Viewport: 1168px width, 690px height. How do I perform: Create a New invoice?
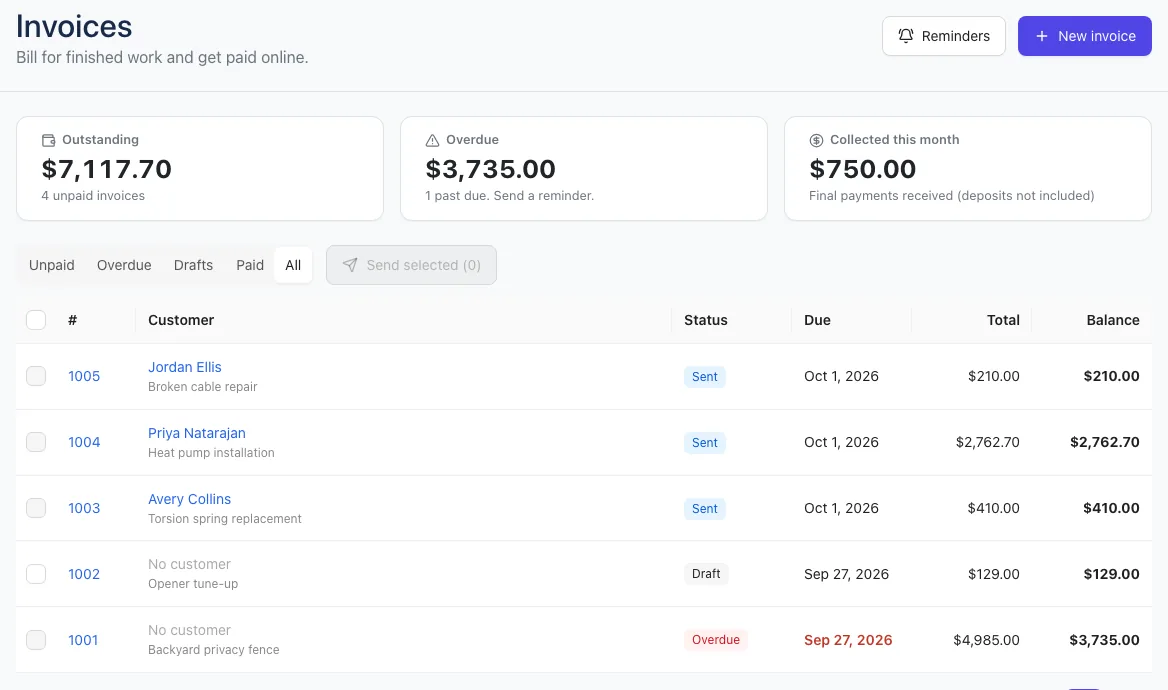[1085, 36]
